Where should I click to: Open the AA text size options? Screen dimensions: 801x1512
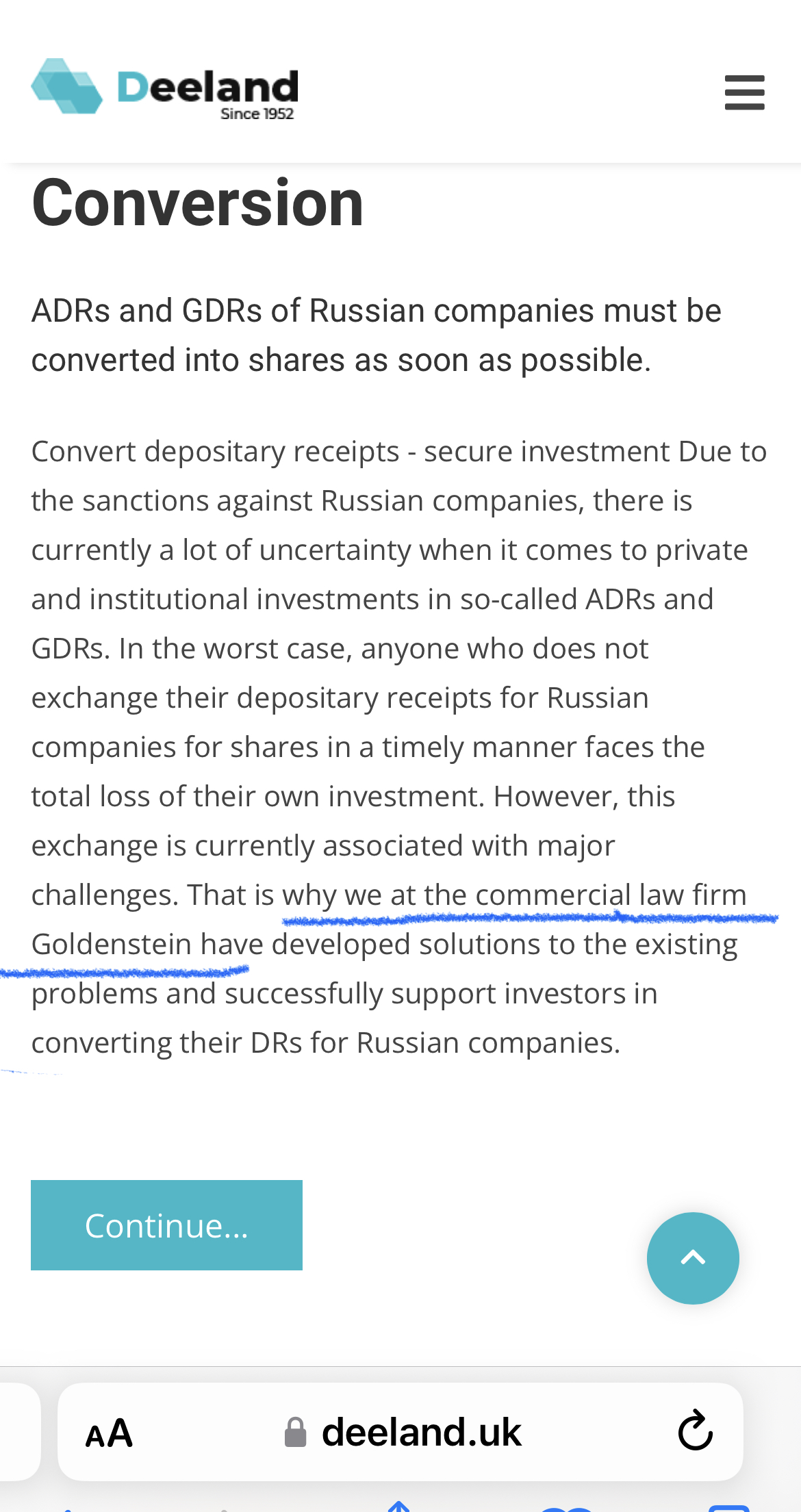point(109,1433)
